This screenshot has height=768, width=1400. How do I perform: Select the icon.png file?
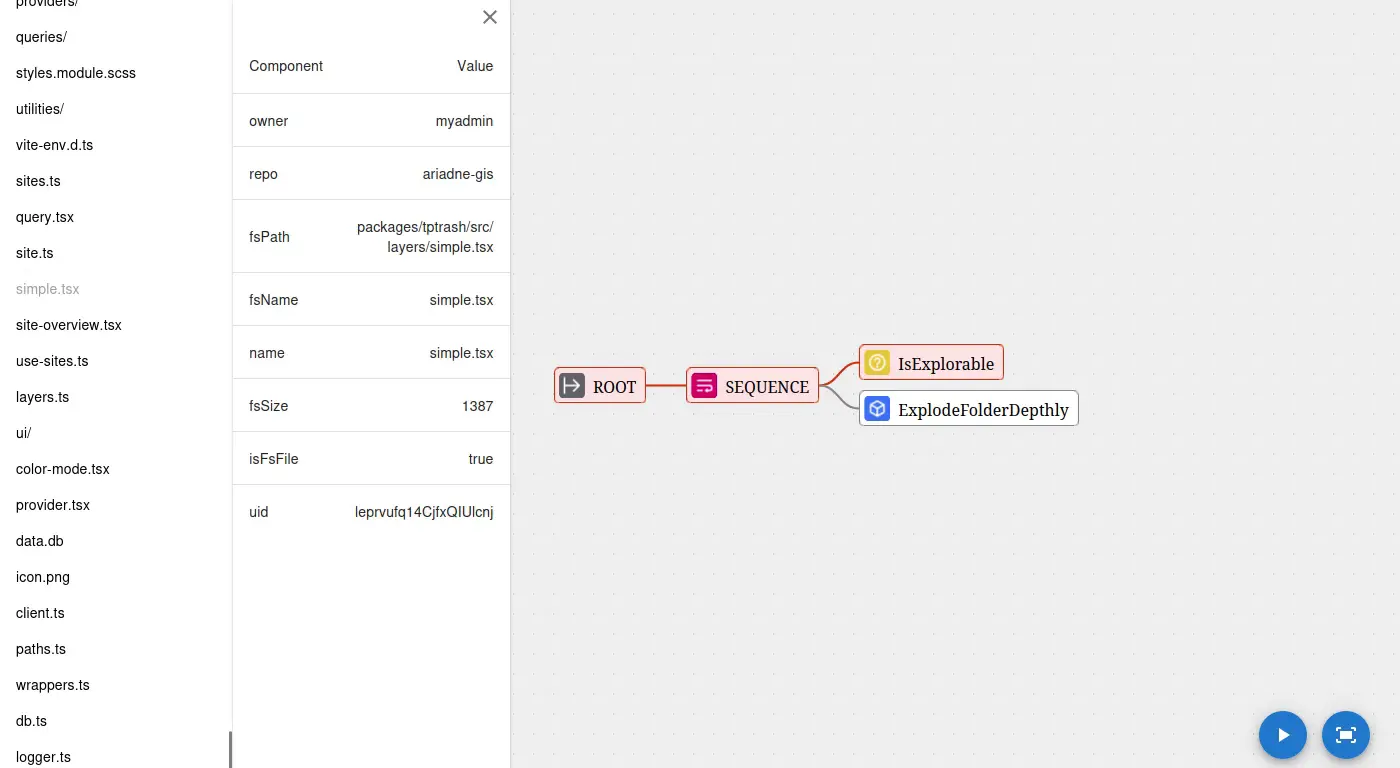pos(43,577)
